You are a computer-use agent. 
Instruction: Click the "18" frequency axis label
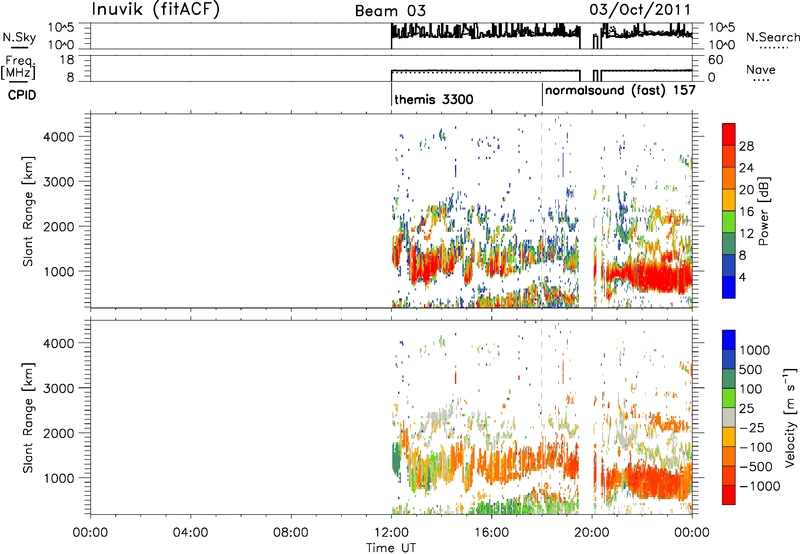67,60
